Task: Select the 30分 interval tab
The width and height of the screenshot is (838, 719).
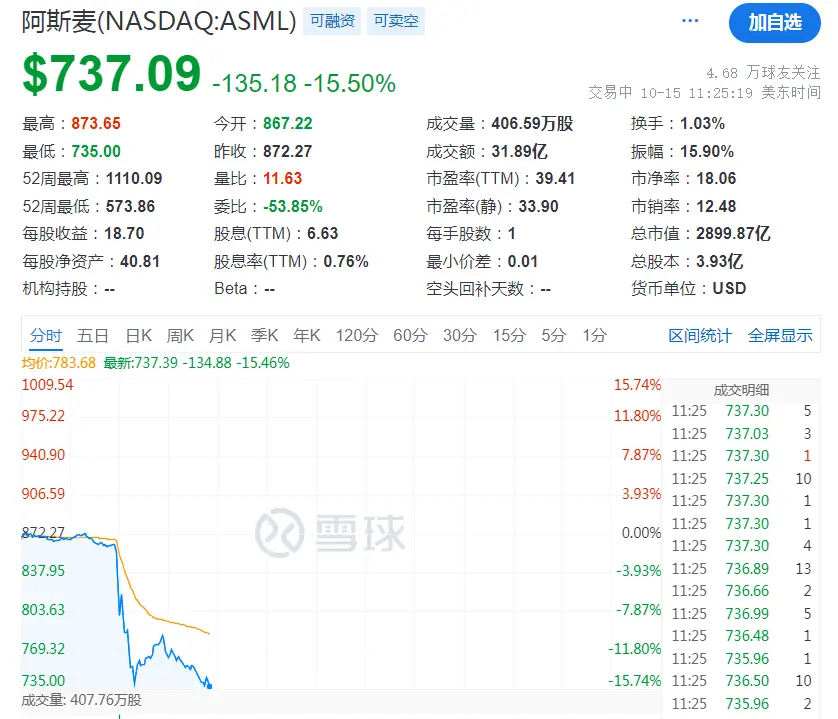Action: pyautogui.click(x=460, y=335)
